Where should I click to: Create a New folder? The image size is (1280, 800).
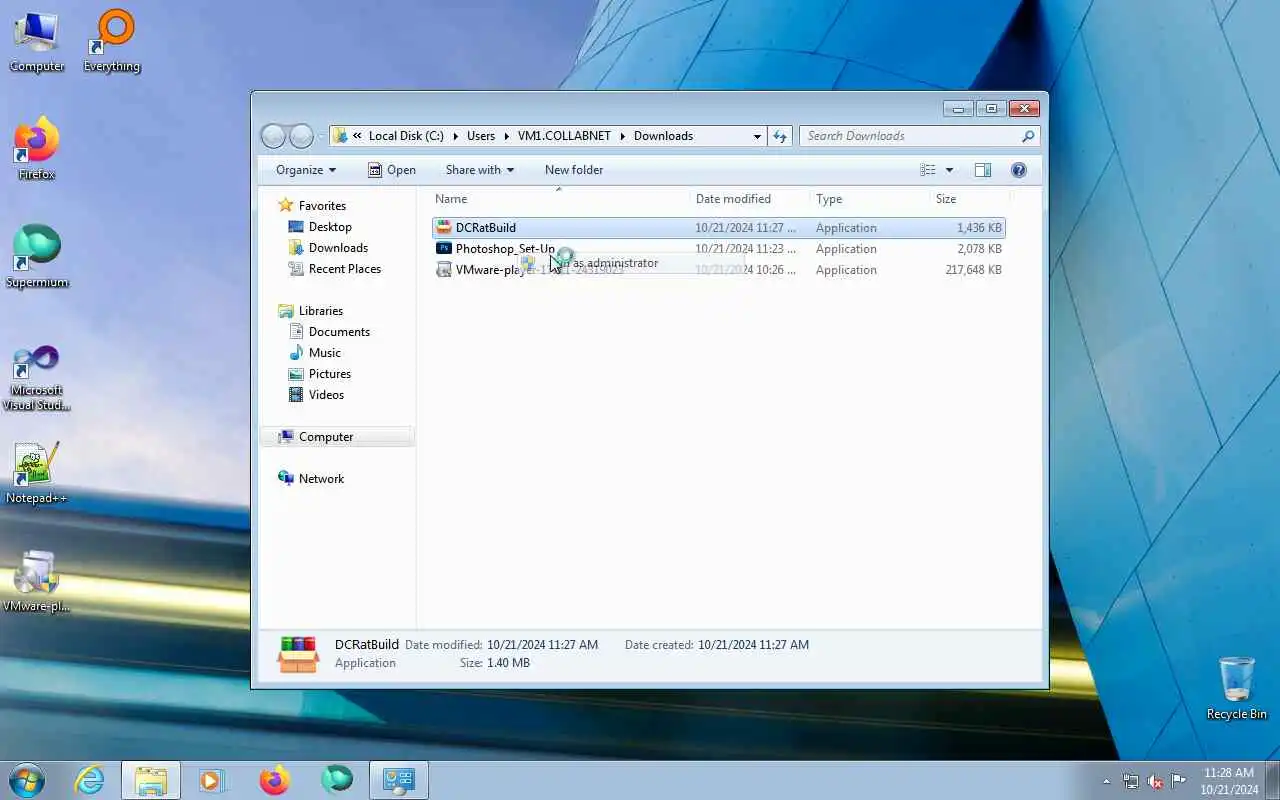tap(574, 170)
